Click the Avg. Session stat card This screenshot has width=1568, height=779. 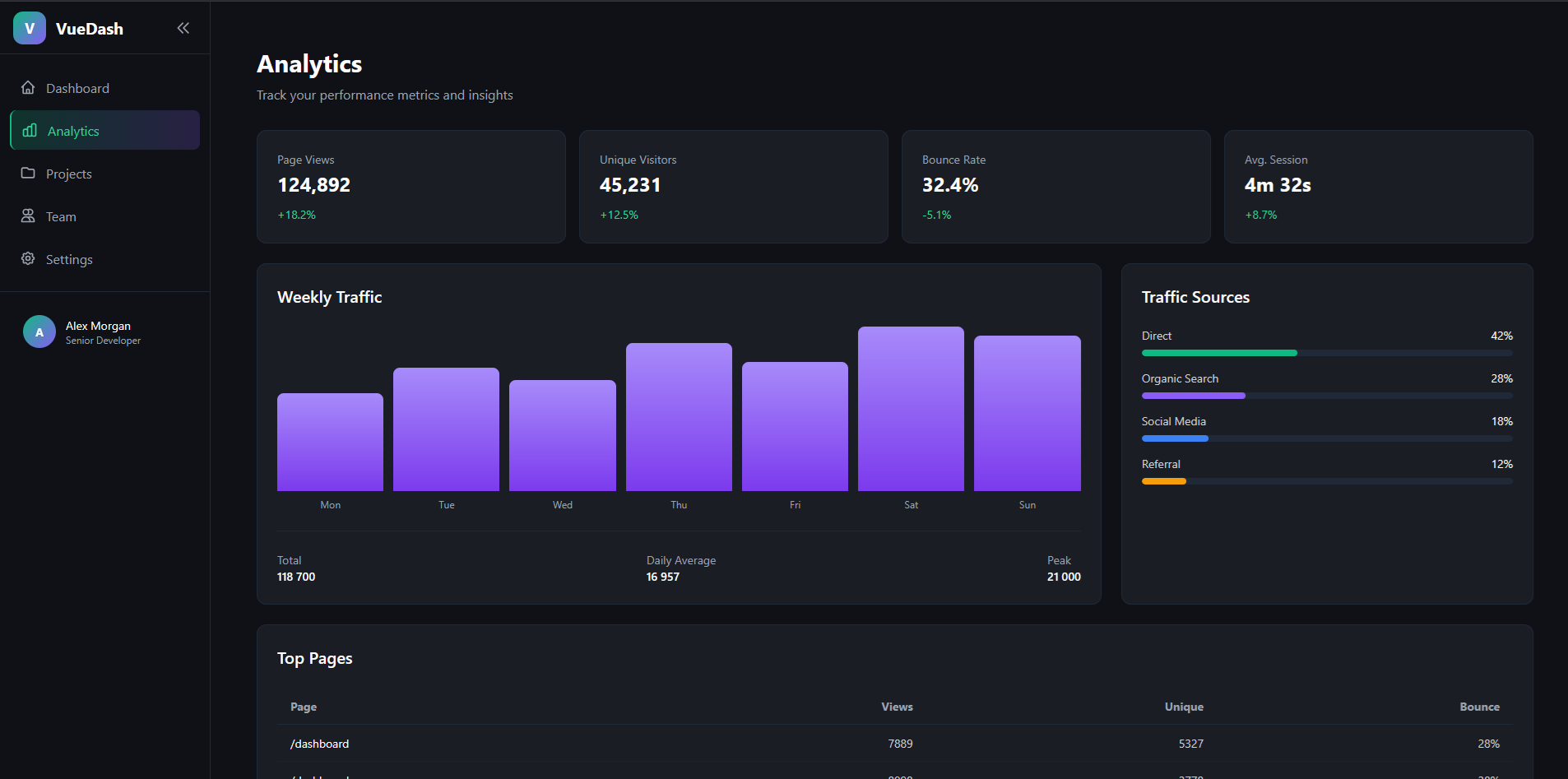[1379, 187]
